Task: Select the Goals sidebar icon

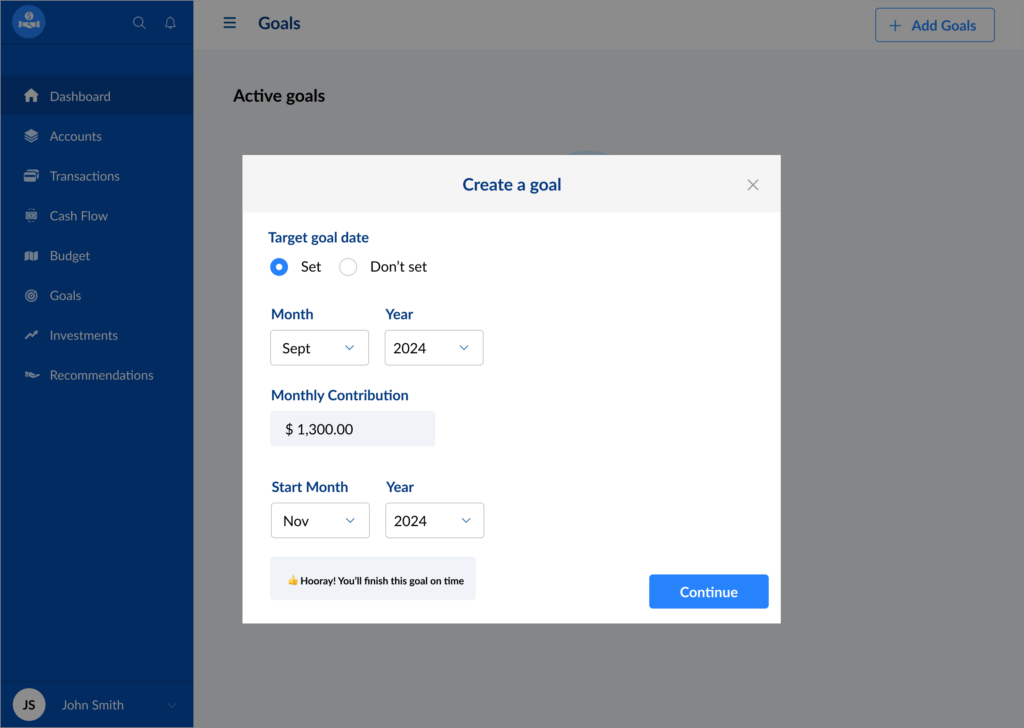Action: [66, 295]
